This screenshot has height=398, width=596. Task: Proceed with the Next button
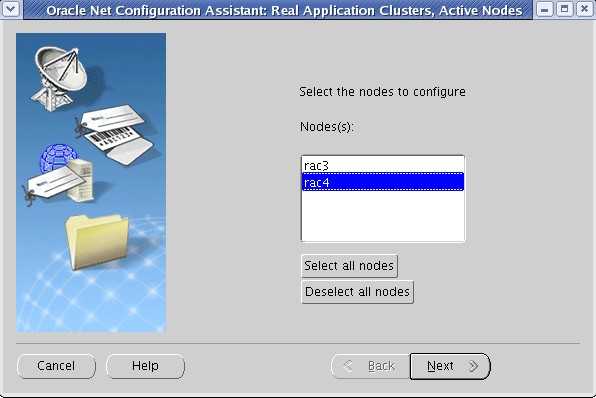[450, 366]
